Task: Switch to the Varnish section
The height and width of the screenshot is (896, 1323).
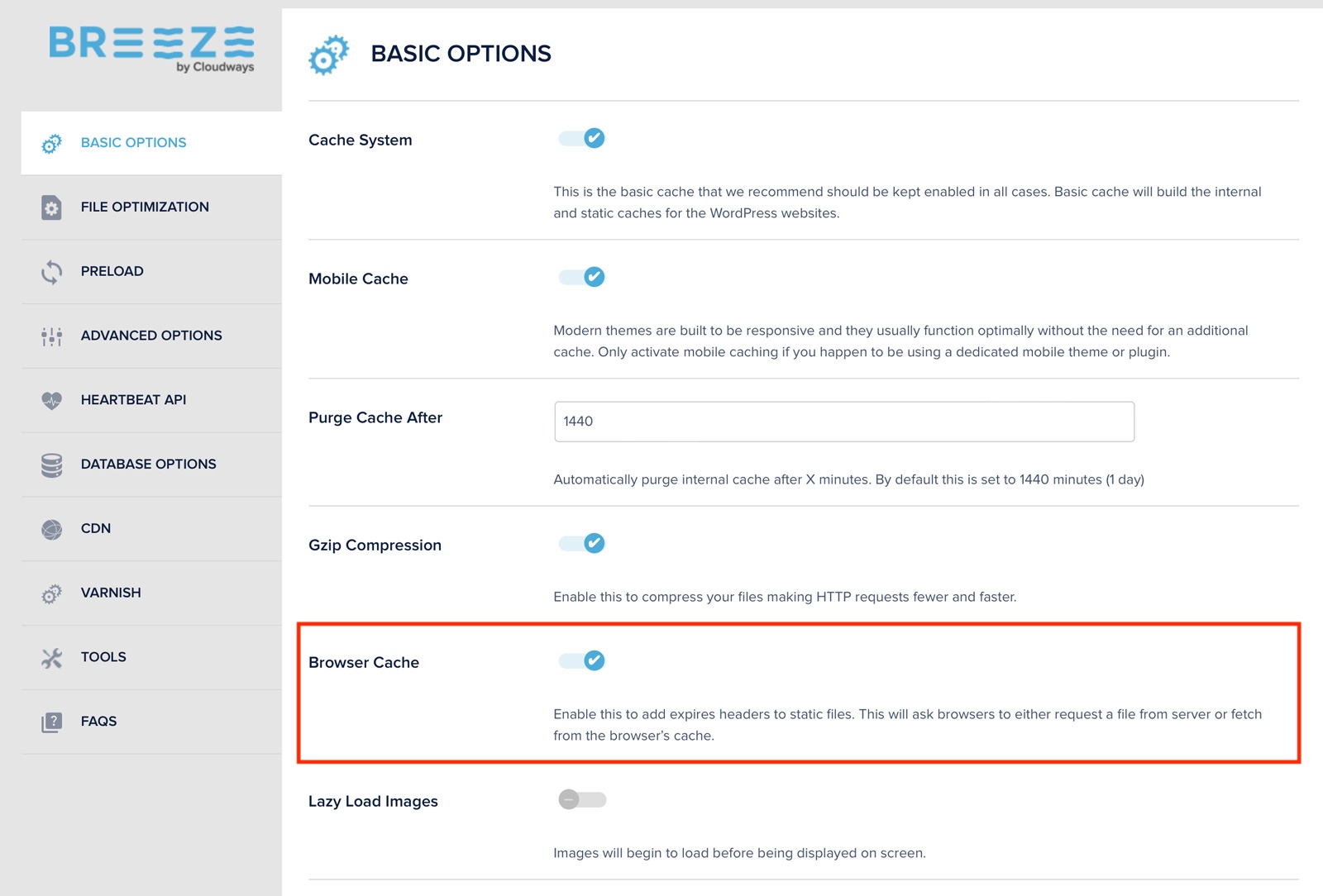Action: tap(151, 593)
